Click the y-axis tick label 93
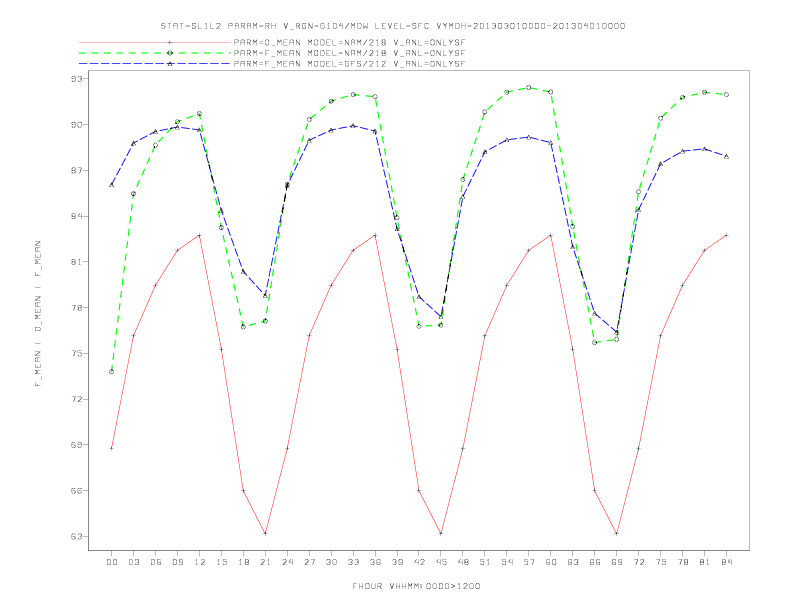The width and height of the screenshot is (792, 612). [76, 79]
